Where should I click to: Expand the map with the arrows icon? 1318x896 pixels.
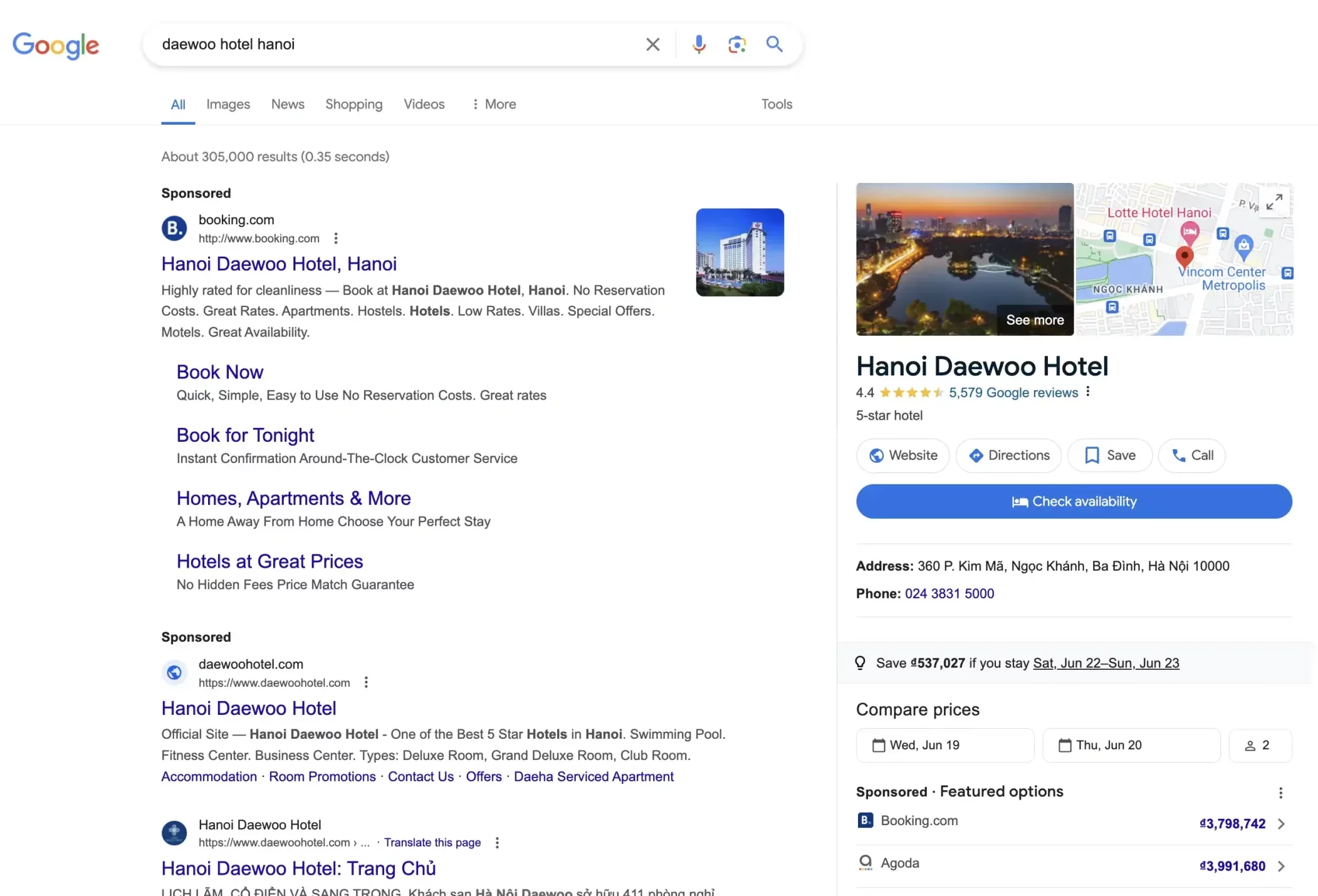coord(1274,202)
